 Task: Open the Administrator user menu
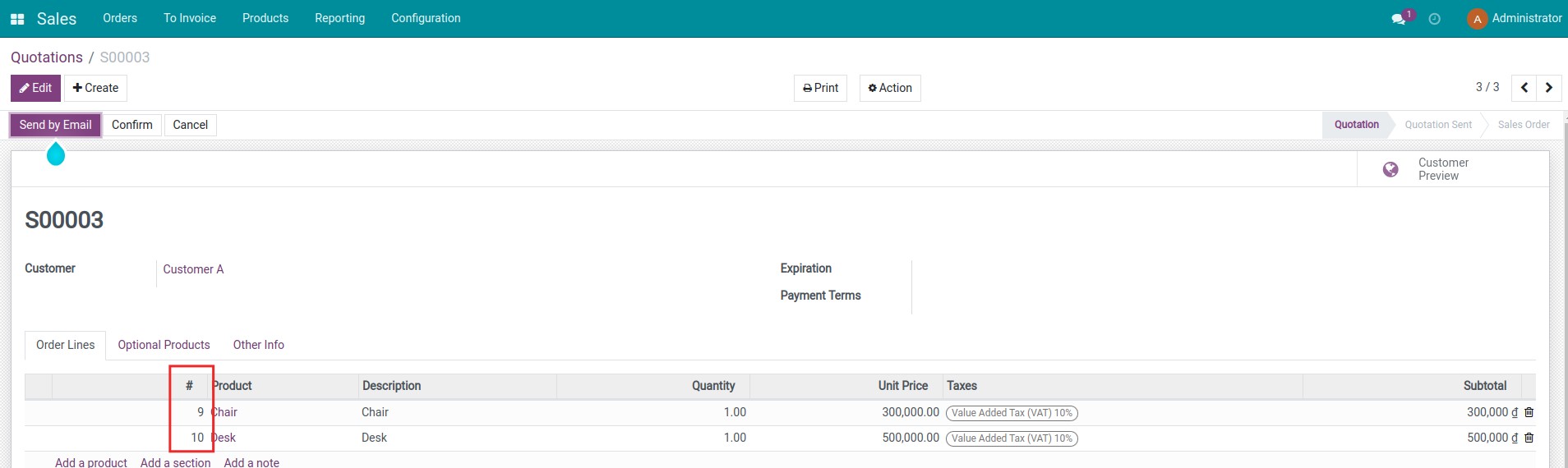(1515, 18)
